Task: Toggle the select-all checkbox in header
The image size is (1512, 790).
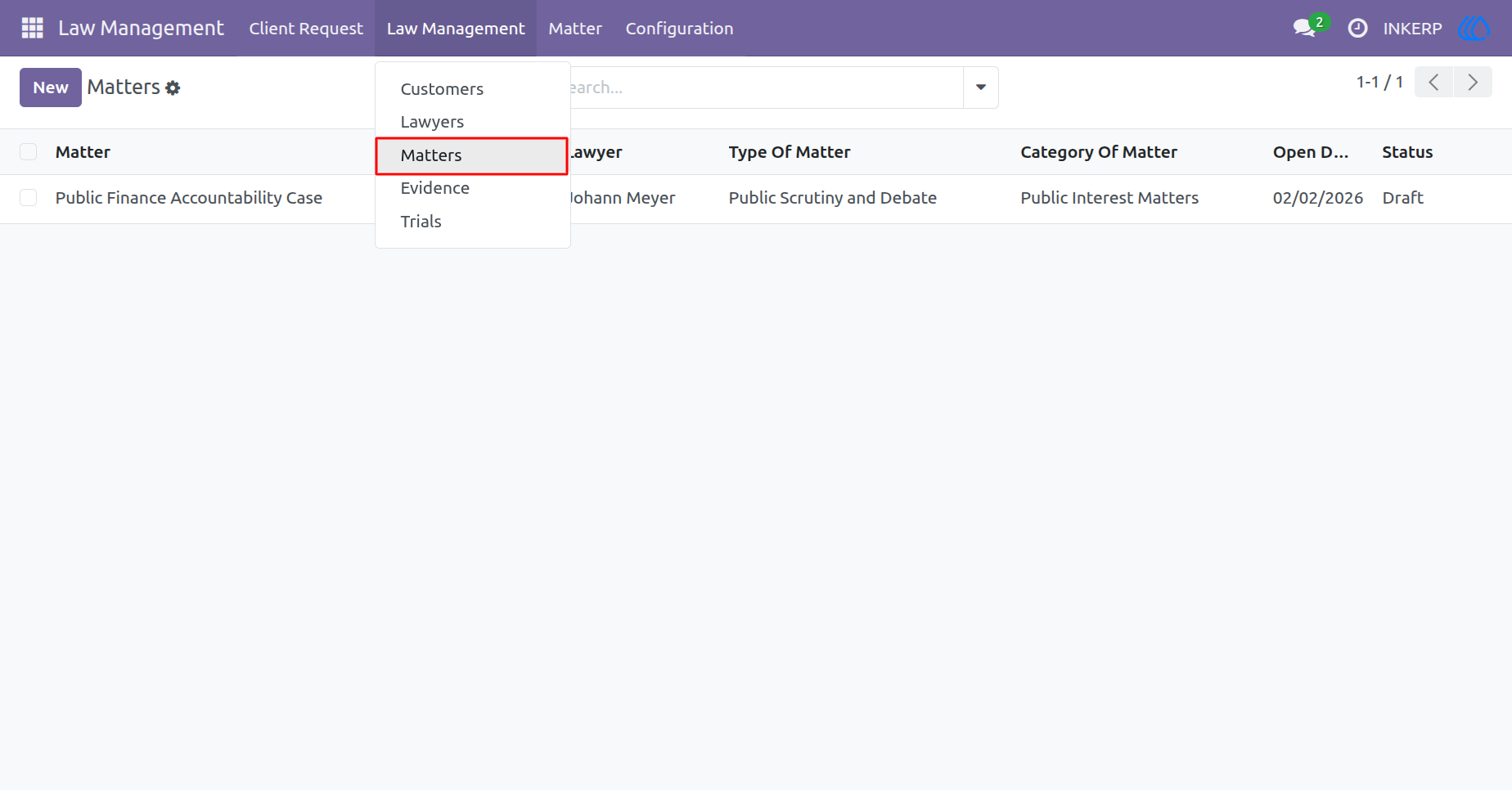Action: coord(29,152)
